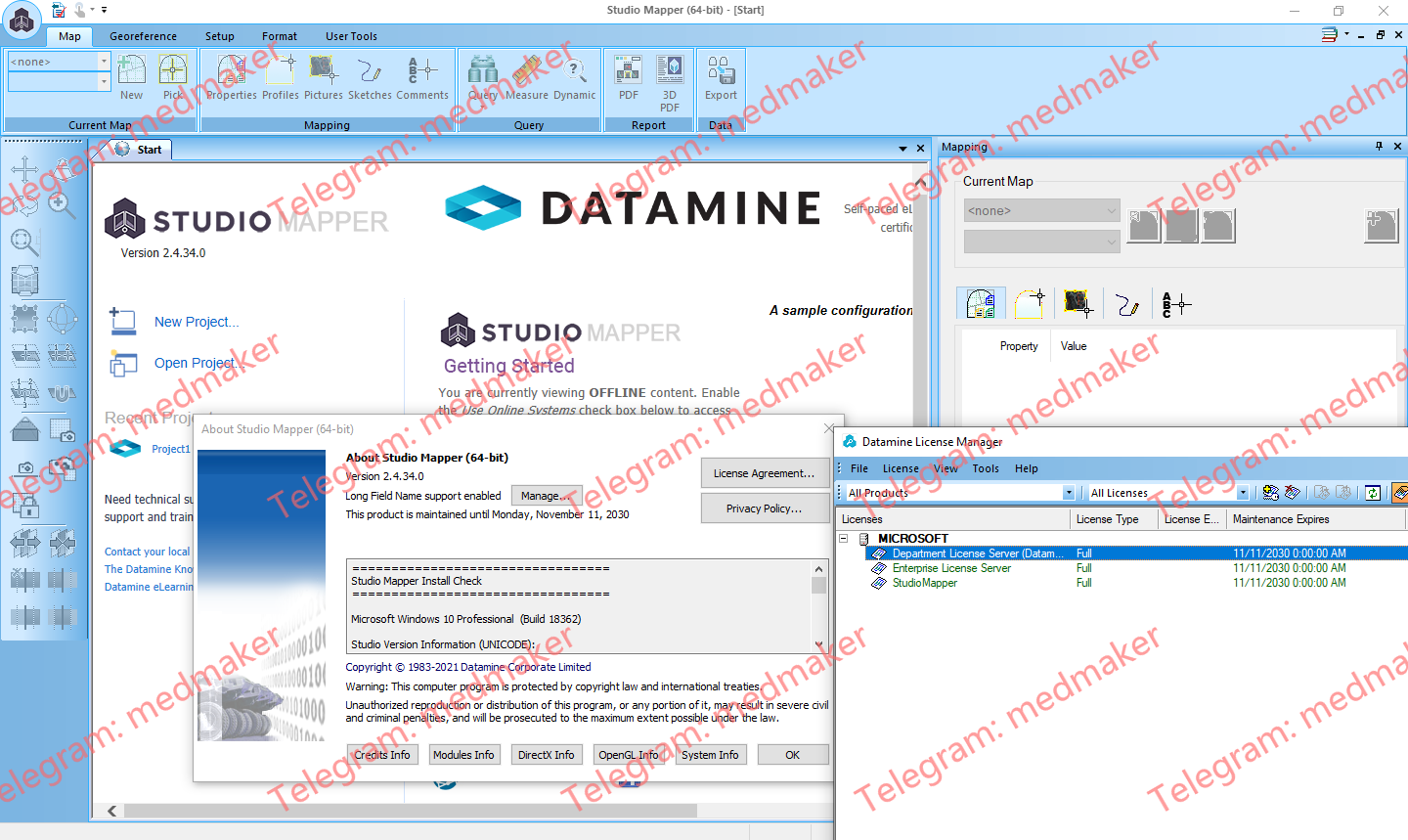The image size is (1408, 840).
Task: Open the File menu in License Manager
Action: tap(859, 468)
